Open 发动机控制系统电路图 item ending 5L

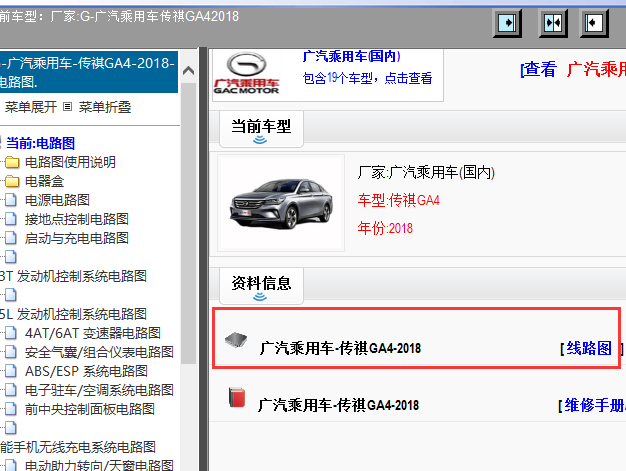pyautogui.click(x=73, y=314)
